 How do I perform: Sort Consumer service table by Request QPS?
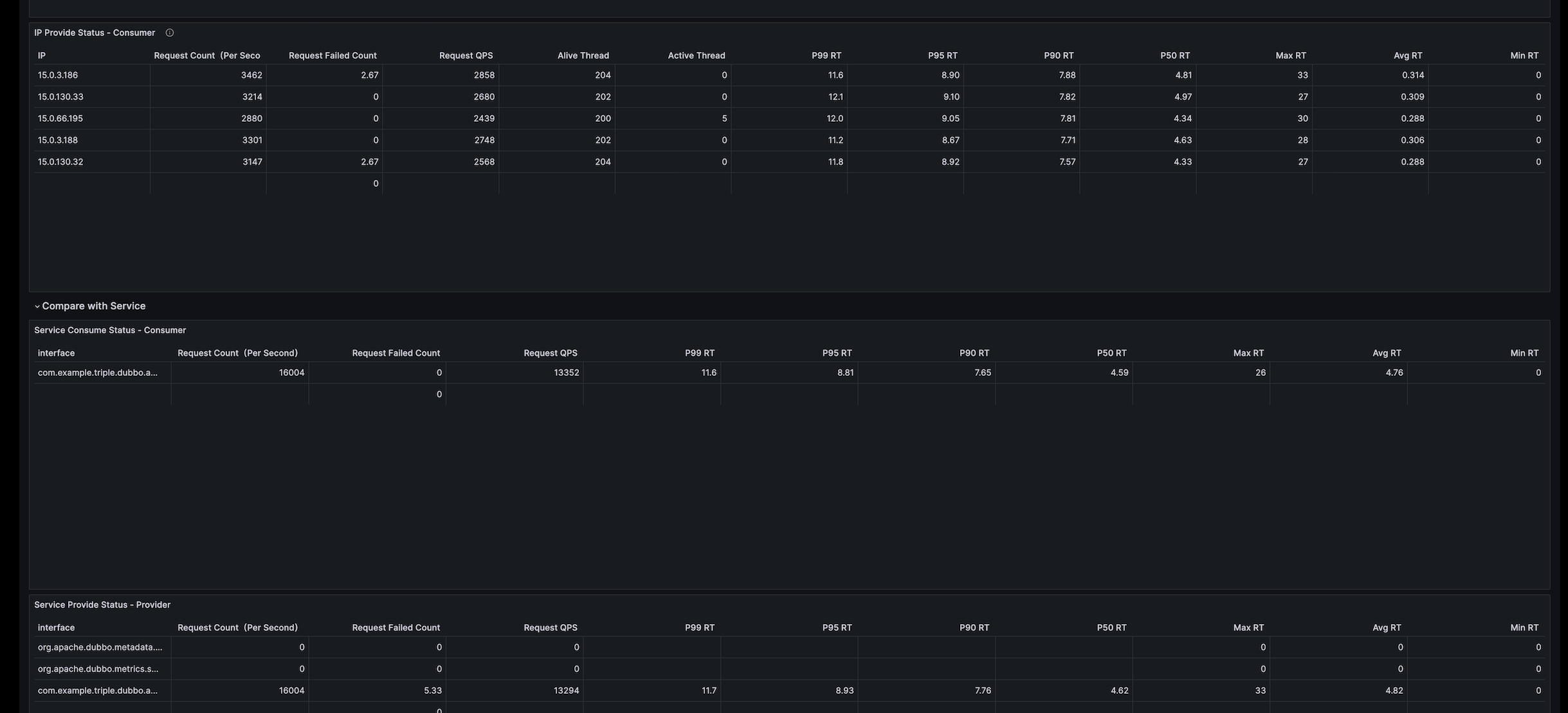550,353
